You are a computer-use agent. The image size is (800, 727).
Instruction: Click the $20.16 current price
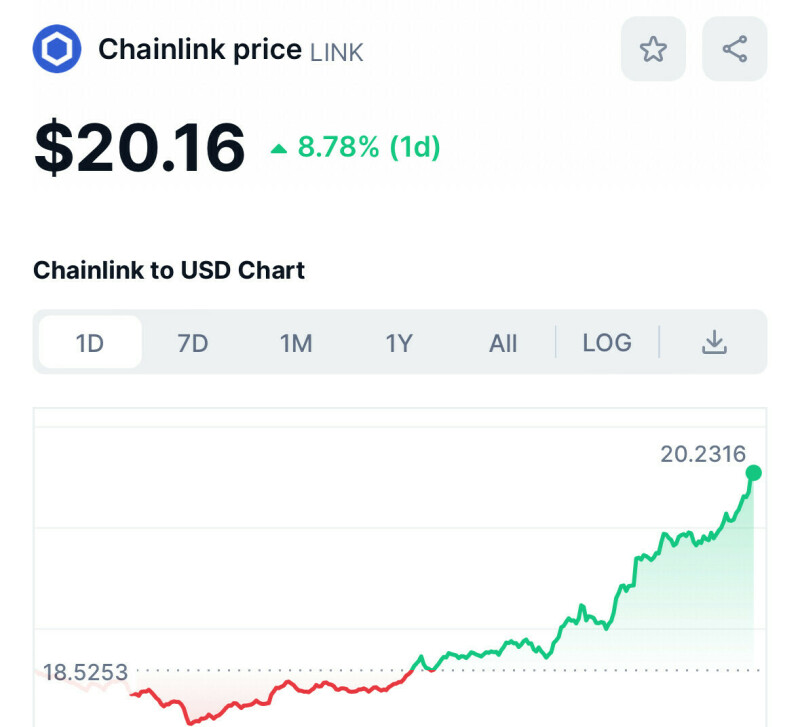point(139,148)
